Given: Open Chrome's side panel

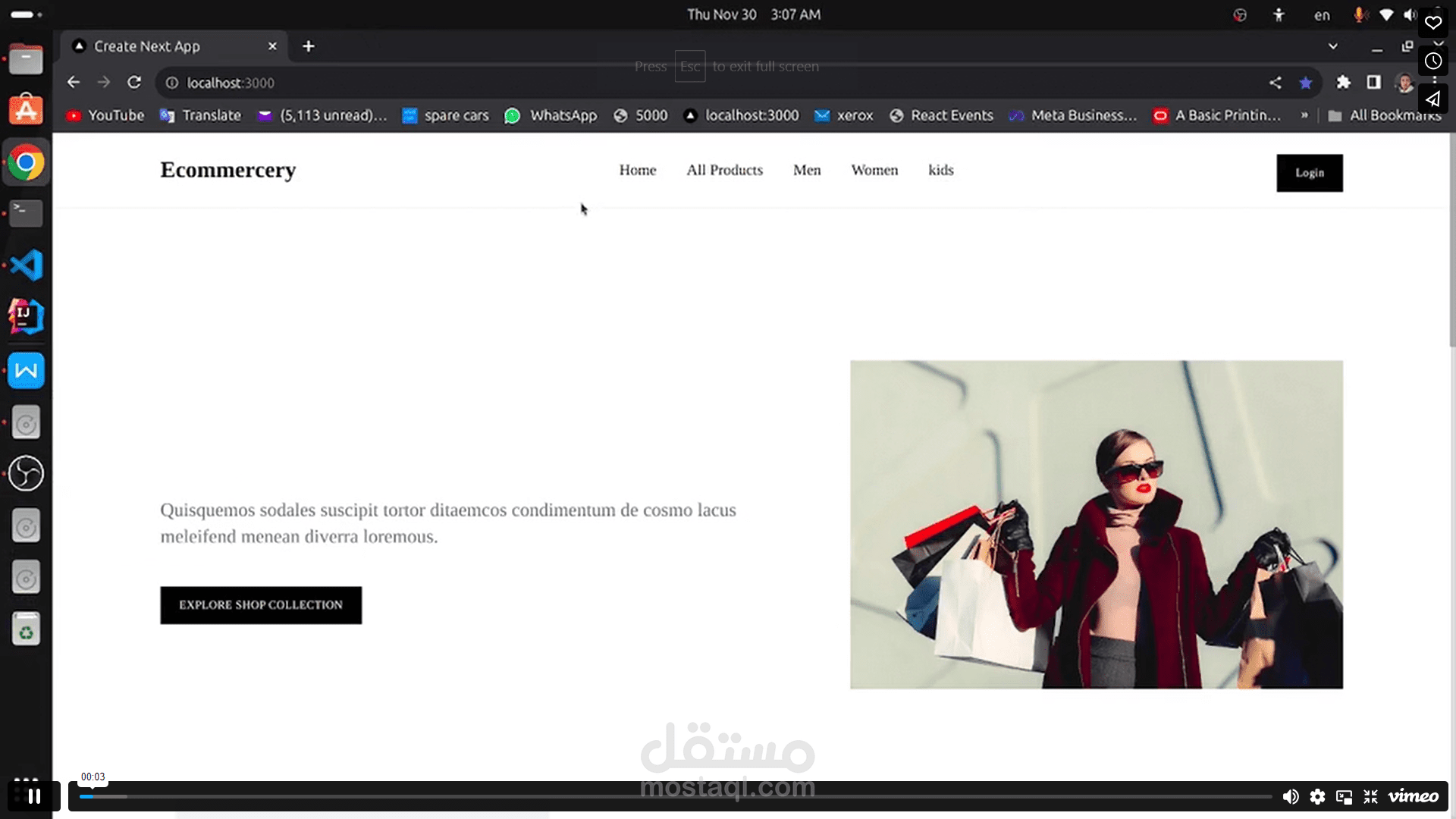Looking at the screenshot, I should click(1373, 82).
